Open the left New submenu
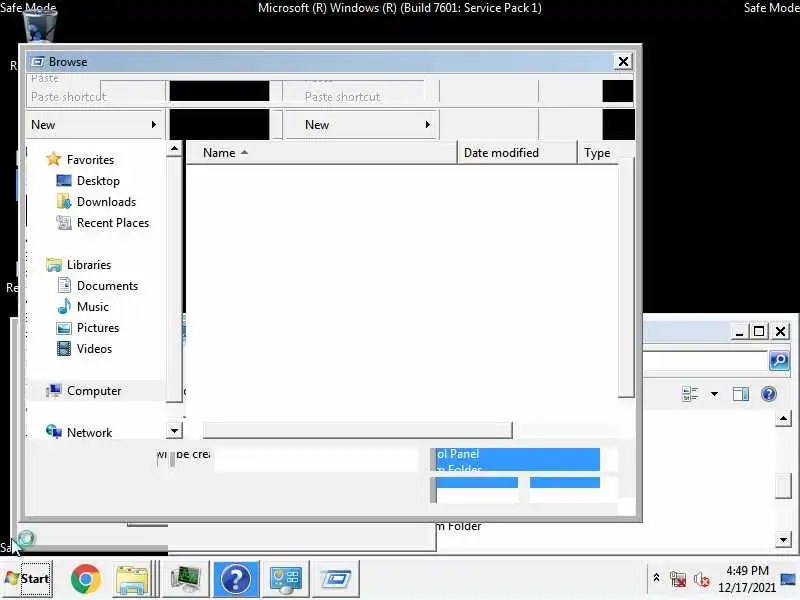This screenshot has height=600, width=800. coord(94,124)
